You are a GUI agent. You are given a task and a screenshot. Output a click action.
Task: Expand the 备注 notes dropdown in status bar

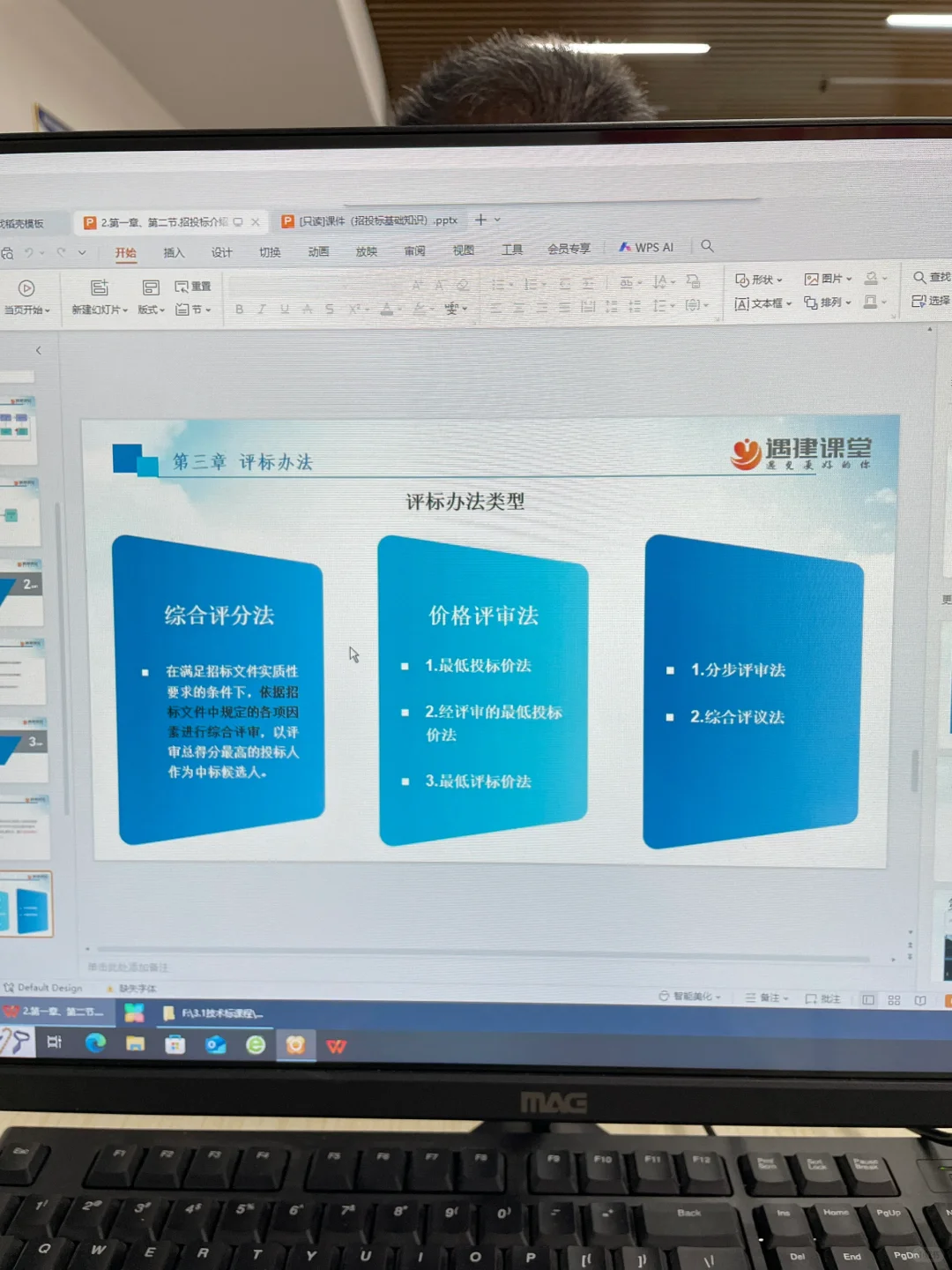[x=785, y=997]
